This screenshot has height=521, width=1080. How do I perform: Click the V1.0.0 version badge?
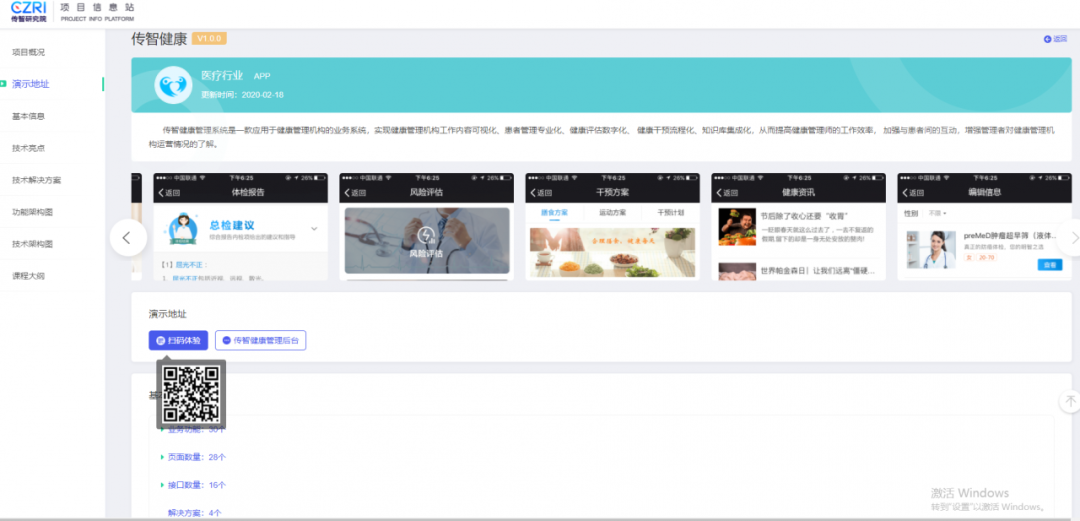click(x=209, y=39)
